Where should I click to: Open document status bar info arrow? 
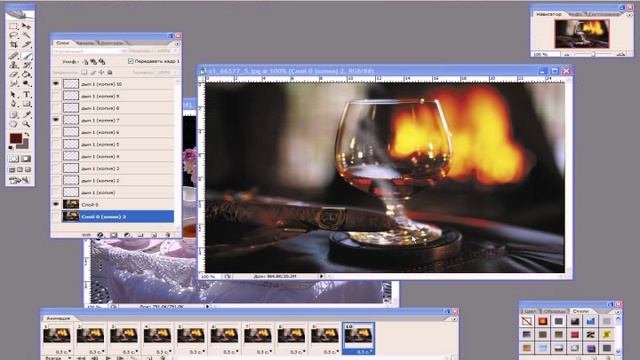click(x=322, y=276)
